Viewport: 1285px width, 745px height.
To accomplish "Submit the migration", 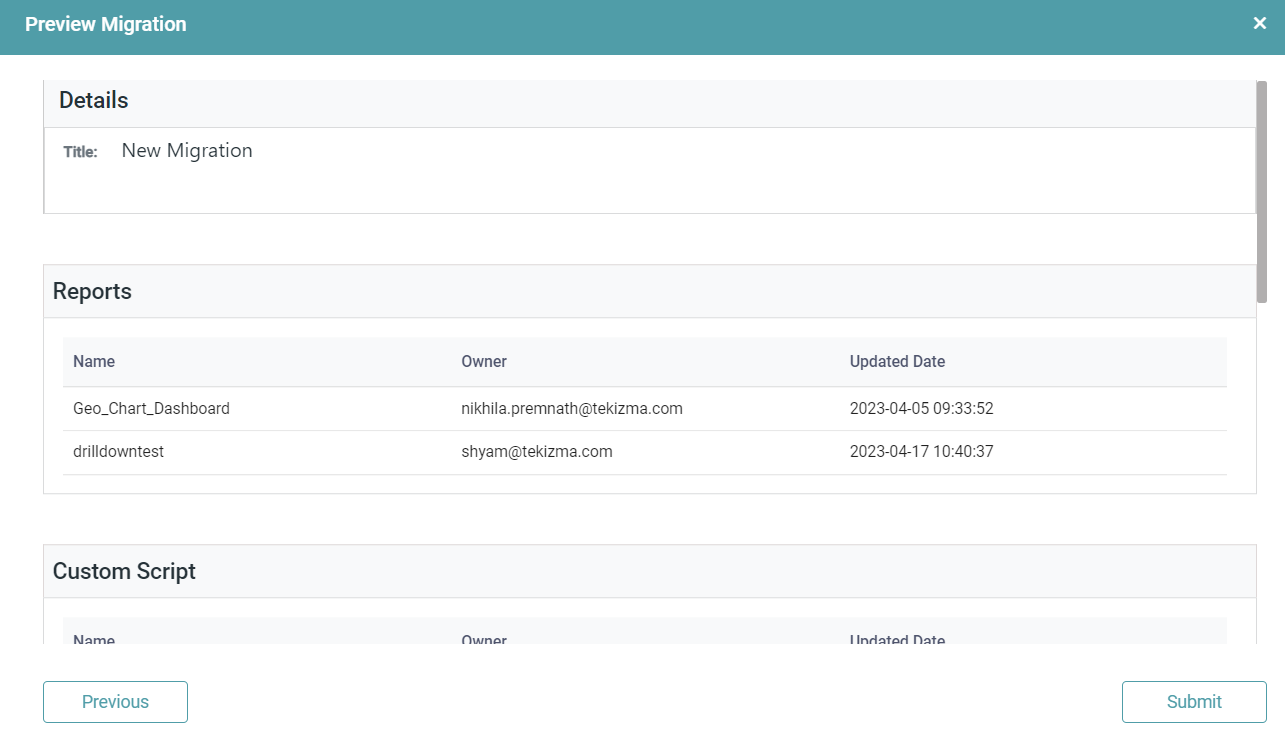I will tap(1194, 702).
